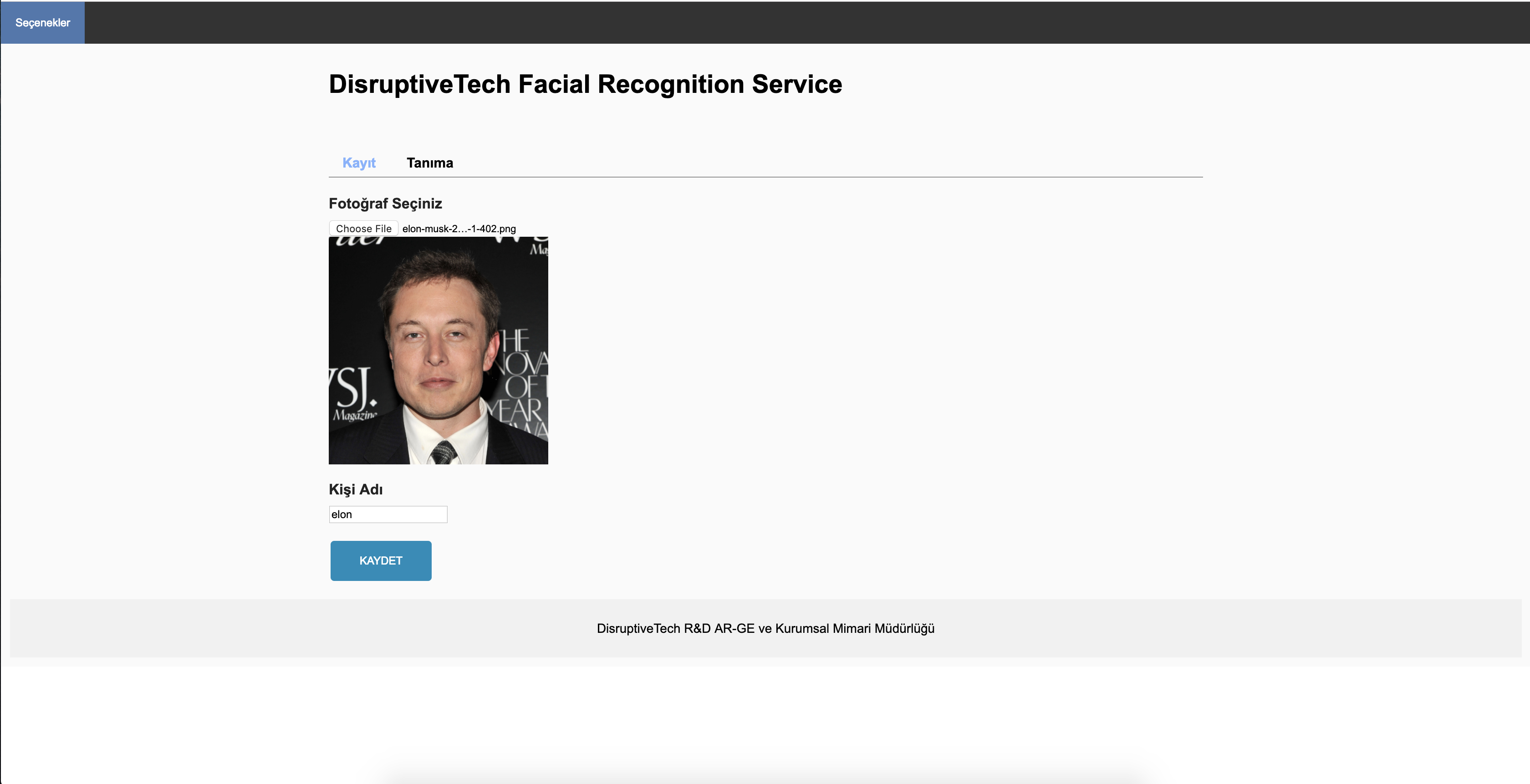Click the word Müdürlüğü in the footer
Image resolution: width=1530 pixels, height=784 pixels.
(x=904, y=628)
